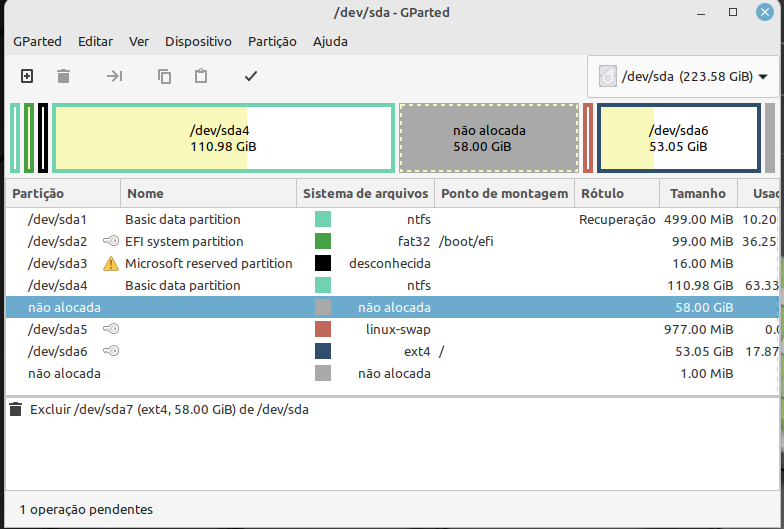Click the Copy partition toolbar icon
Screen dimensions: 784x529
tap(164, 76)
